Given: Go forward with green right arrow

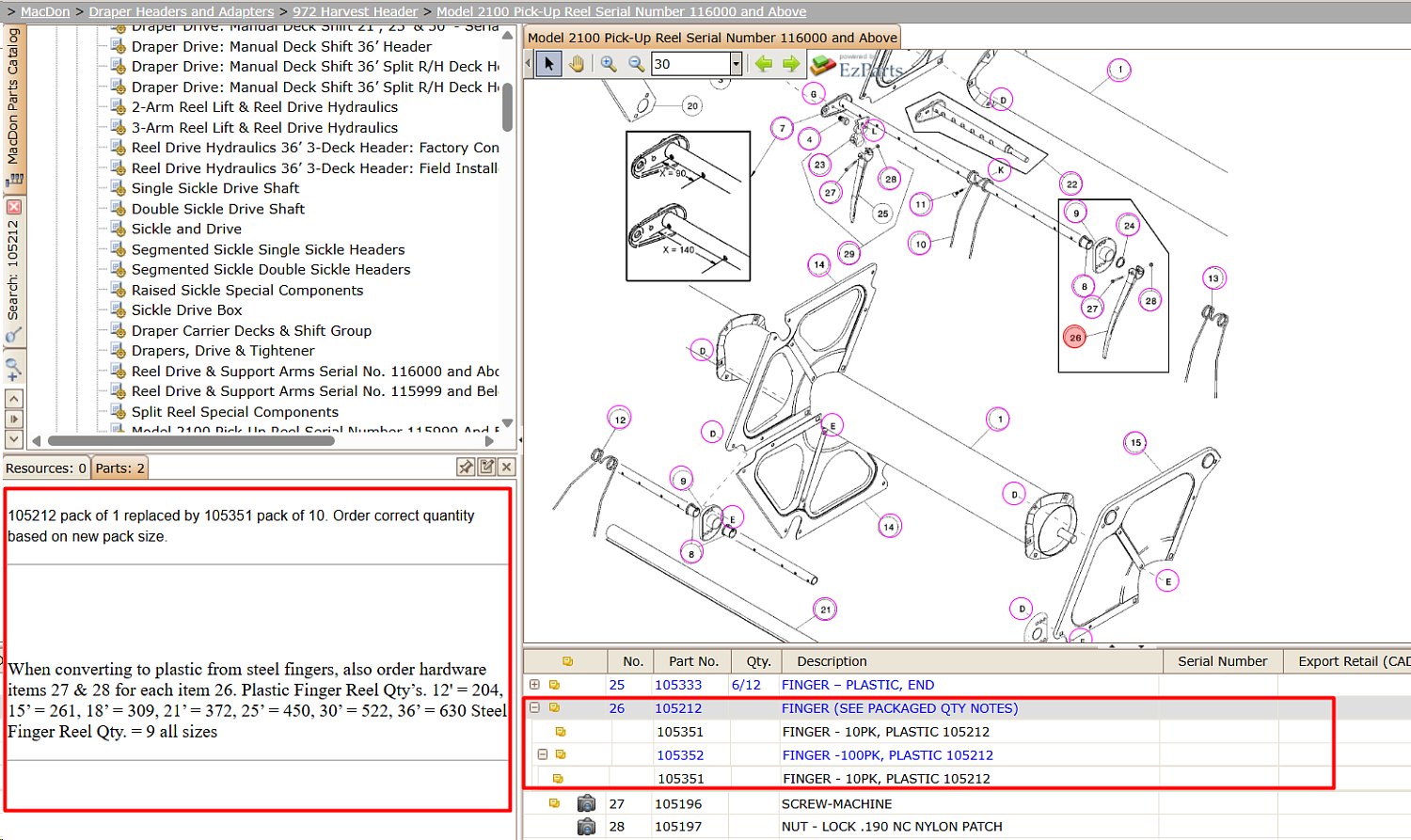Looking at the screenshot, I should click(791, 64).
